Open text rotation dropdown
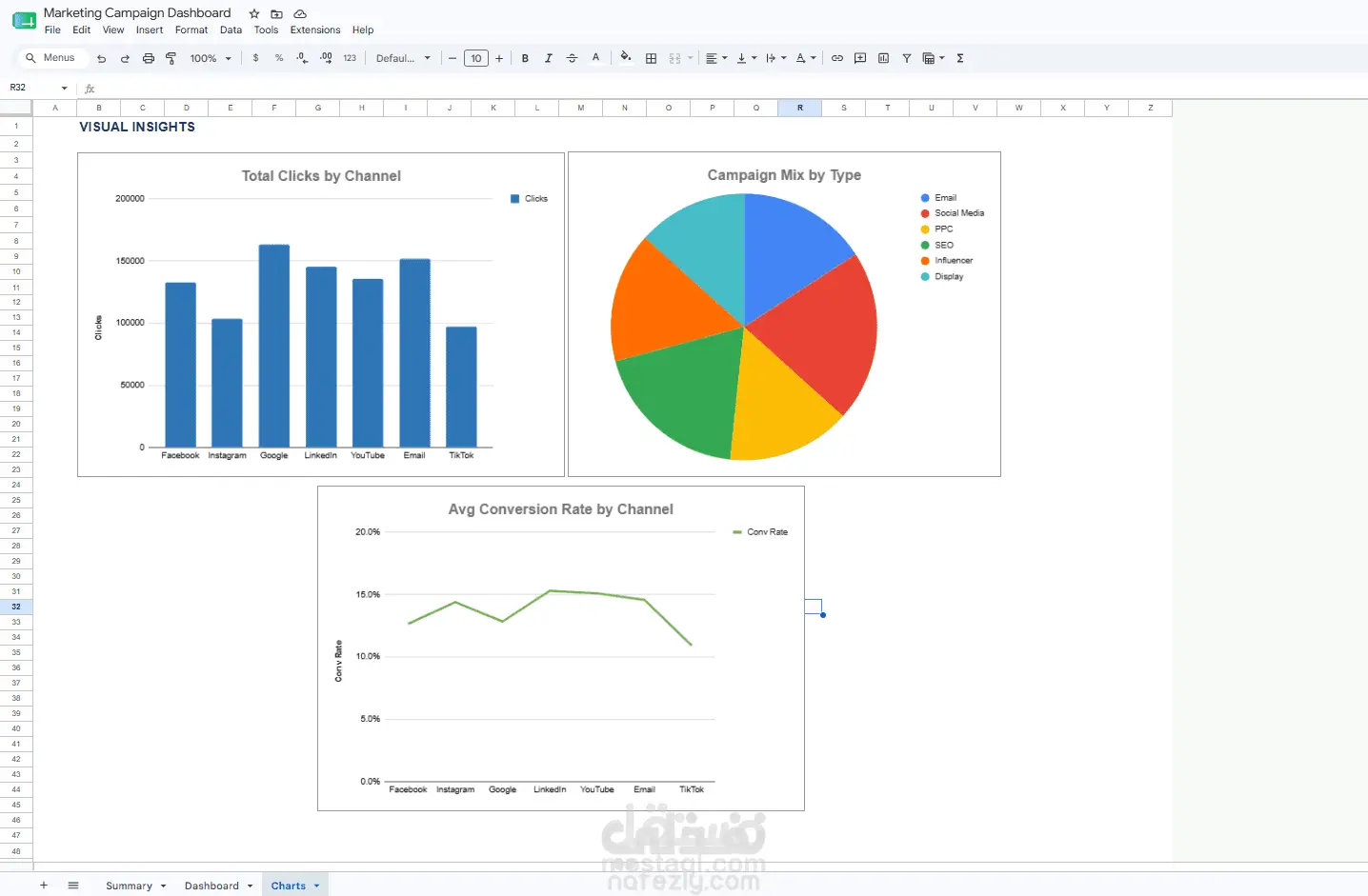This screenshot has height=896, width=1368. (806, 59)
